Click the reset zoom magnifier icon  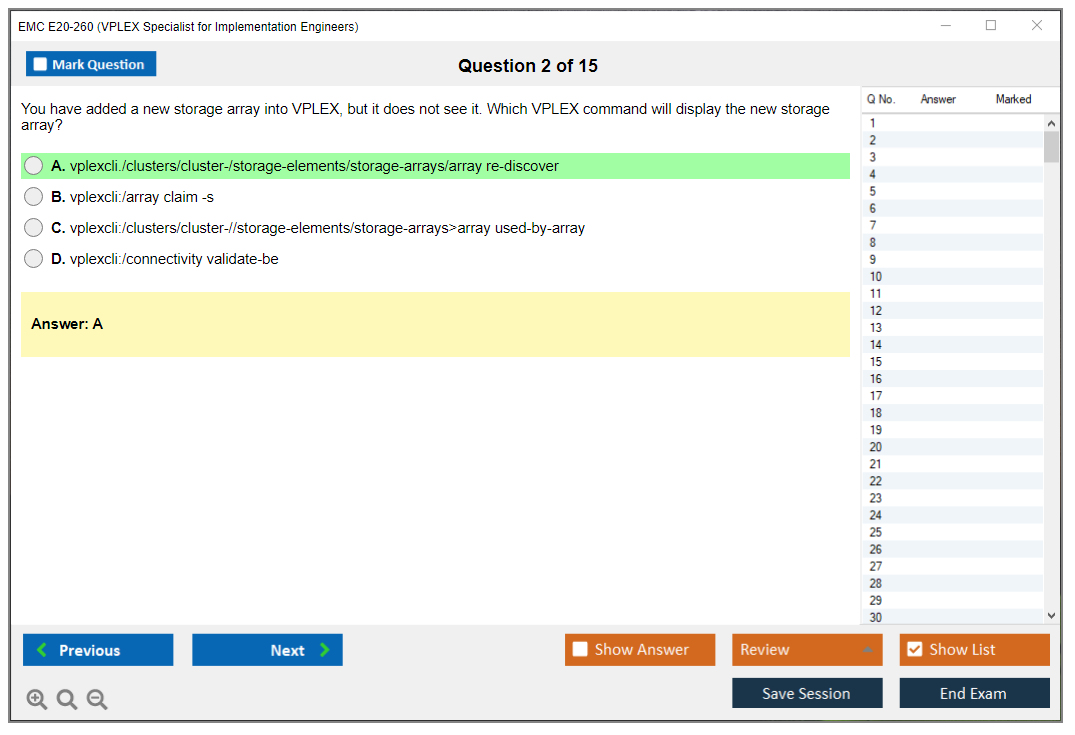pyautogui.click(x=67, y=700)
